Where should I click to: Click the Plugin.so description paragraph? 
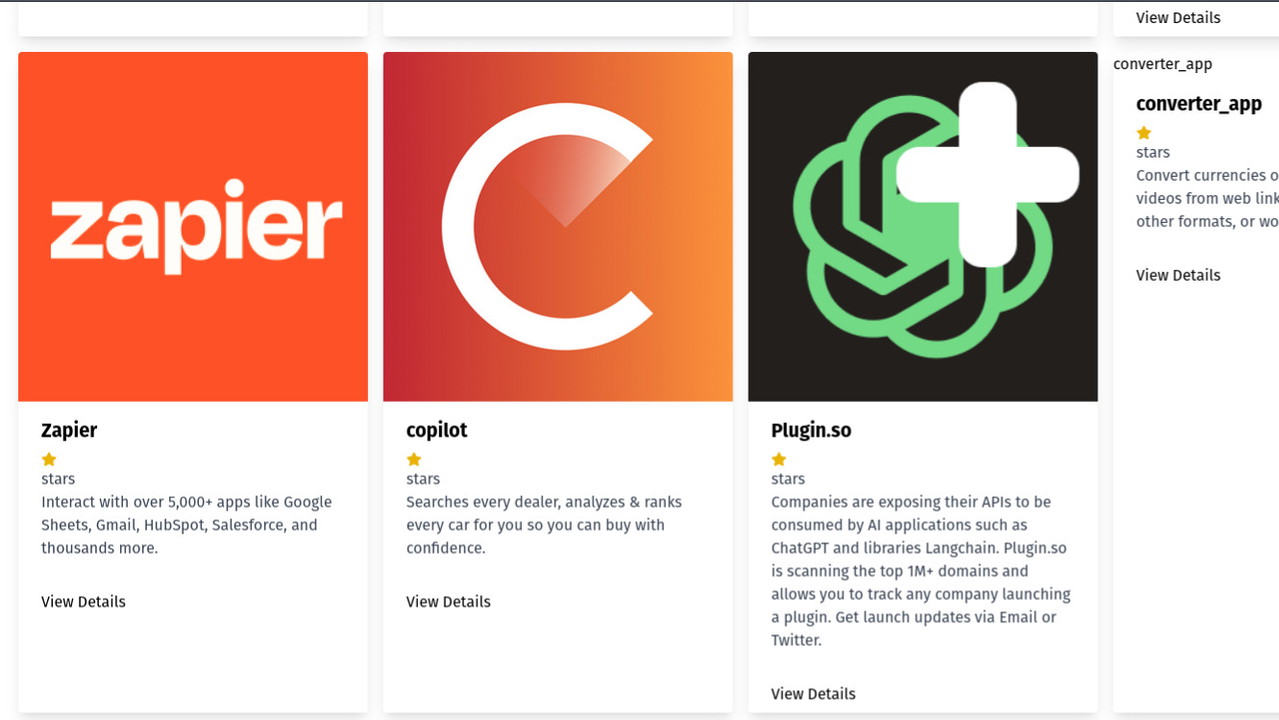pyautogui.click(x=921, y=571)
